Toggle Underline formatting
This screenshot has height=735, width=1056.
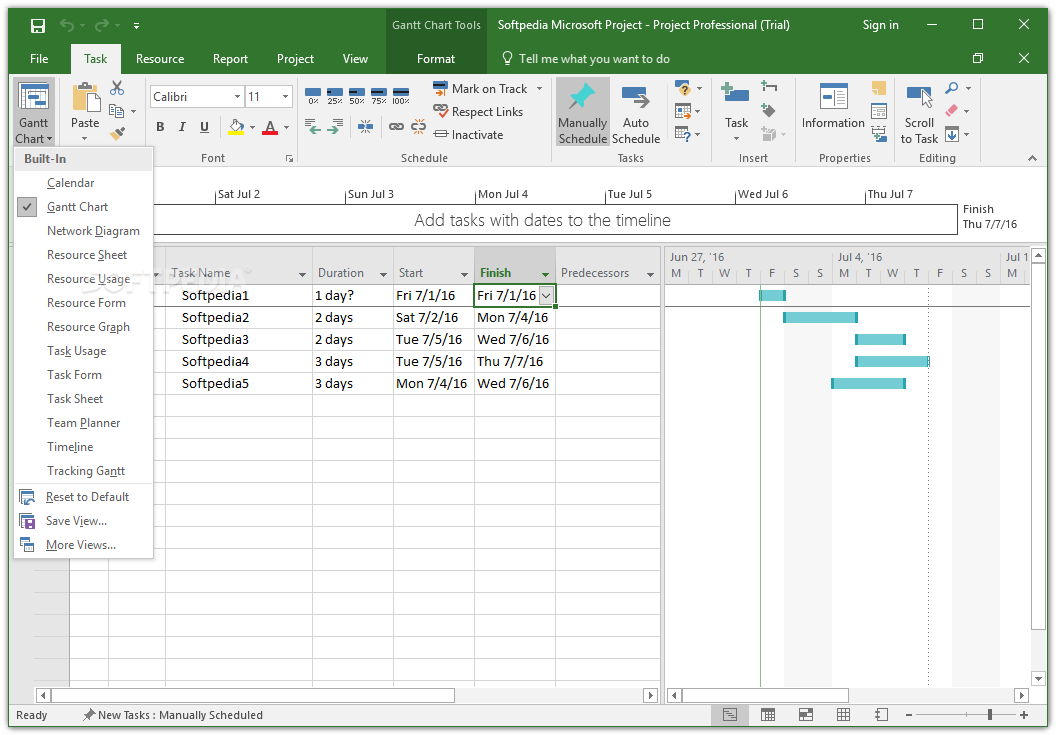204,127
